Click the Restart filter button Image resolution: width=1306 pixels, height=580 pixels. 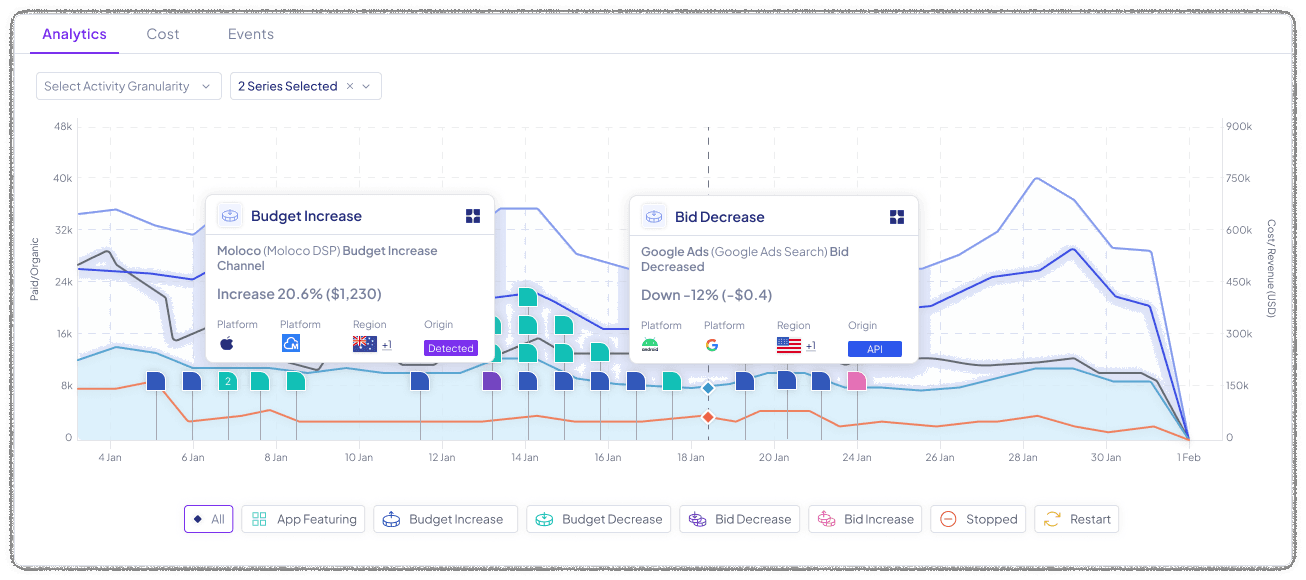tap(1077, 519)
